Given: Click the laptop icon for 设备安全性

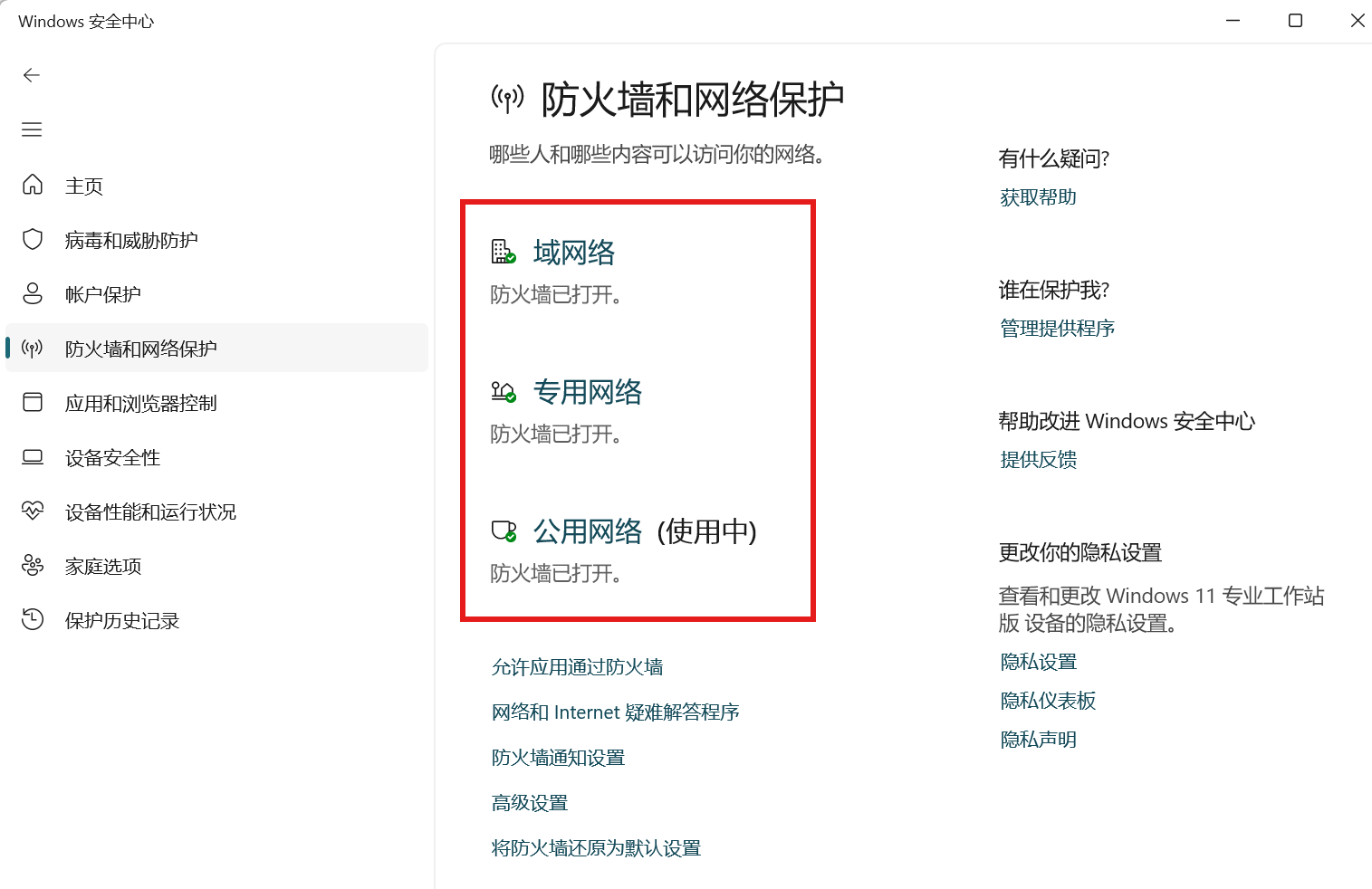Looking at the screenshot, I should pyautogui.click(x=33, y=457).
